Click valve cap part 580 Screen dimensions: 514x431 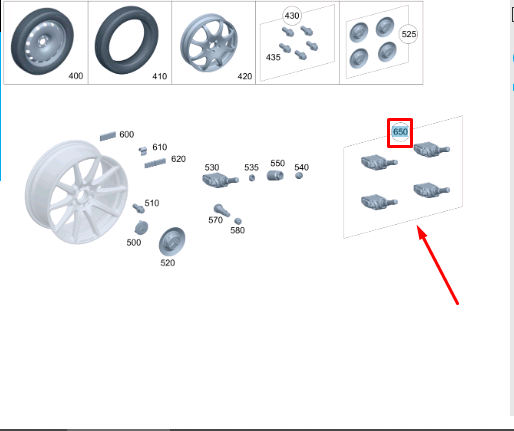(238, 221)
